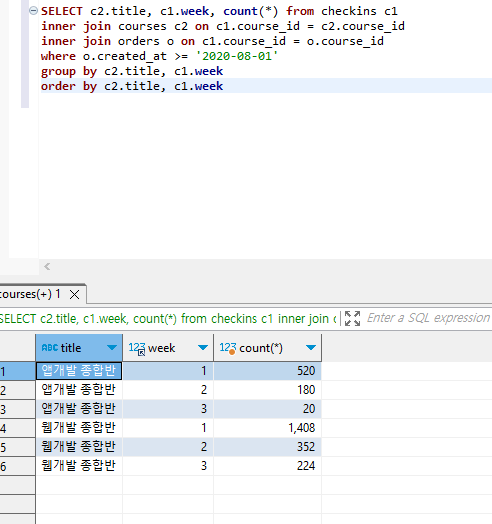Select row number 6 header
492x524 pixels.
[17, 466]
